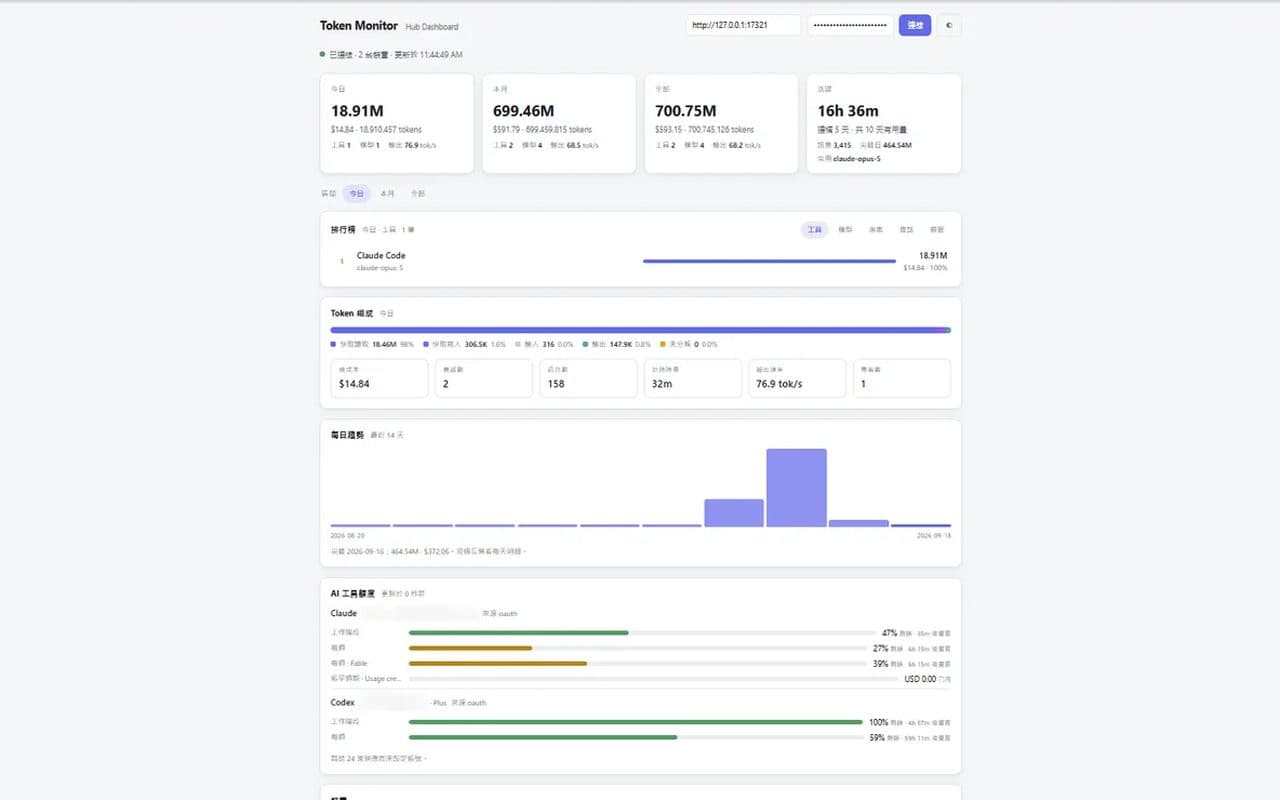Click the purple connect button beside the token field
Image resolution: width=1280 pixels, height=800 pixels.
point(915,25)
